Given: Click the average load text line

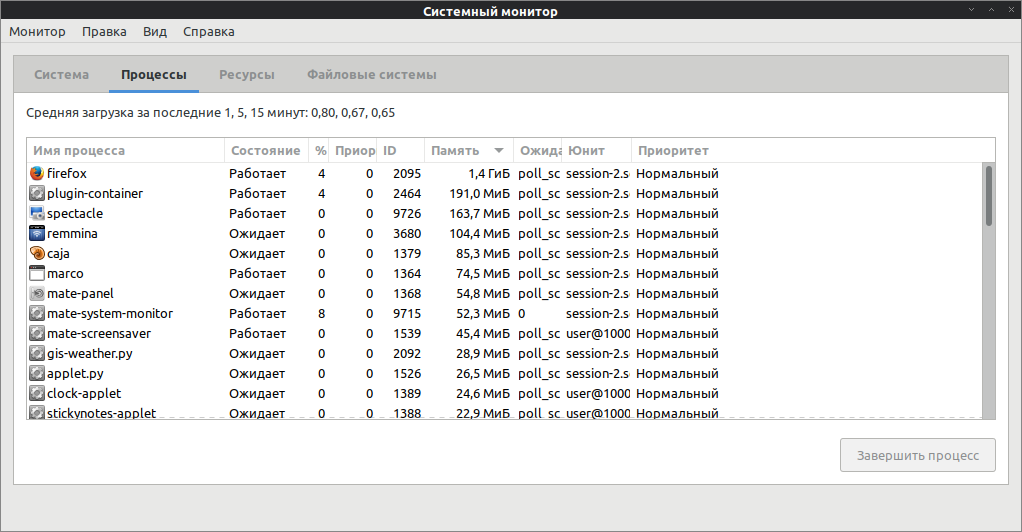Looking at the screenshot, I should [211, 113].
